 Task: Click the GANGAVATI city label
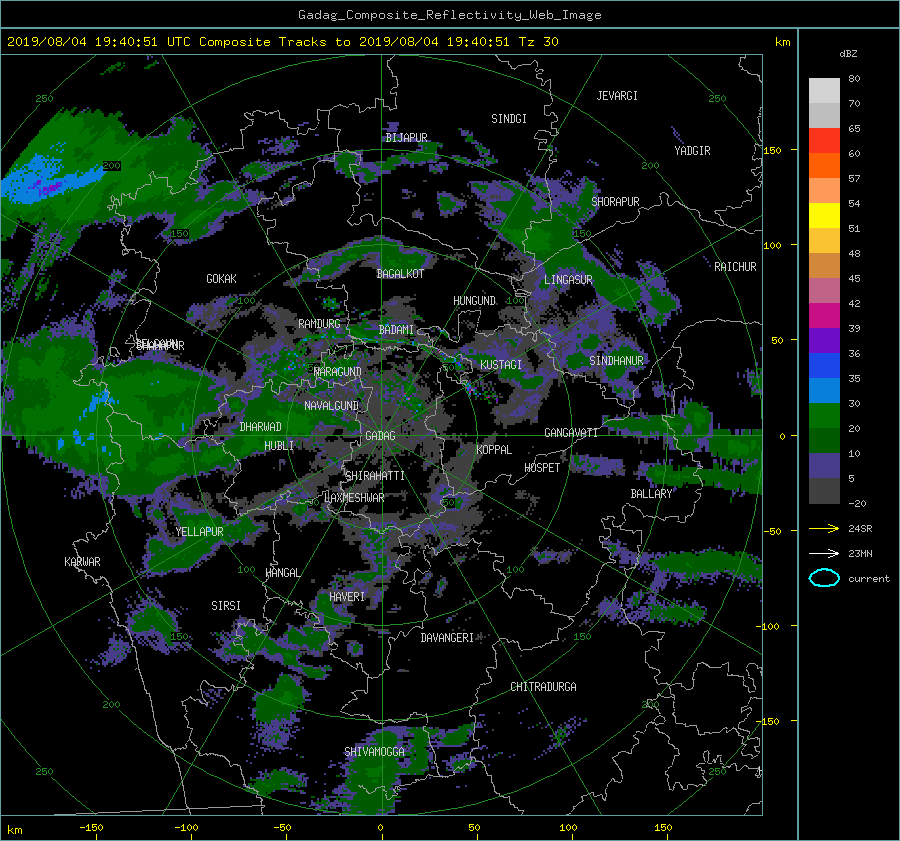pyautogui.click(x=571, y=433)
